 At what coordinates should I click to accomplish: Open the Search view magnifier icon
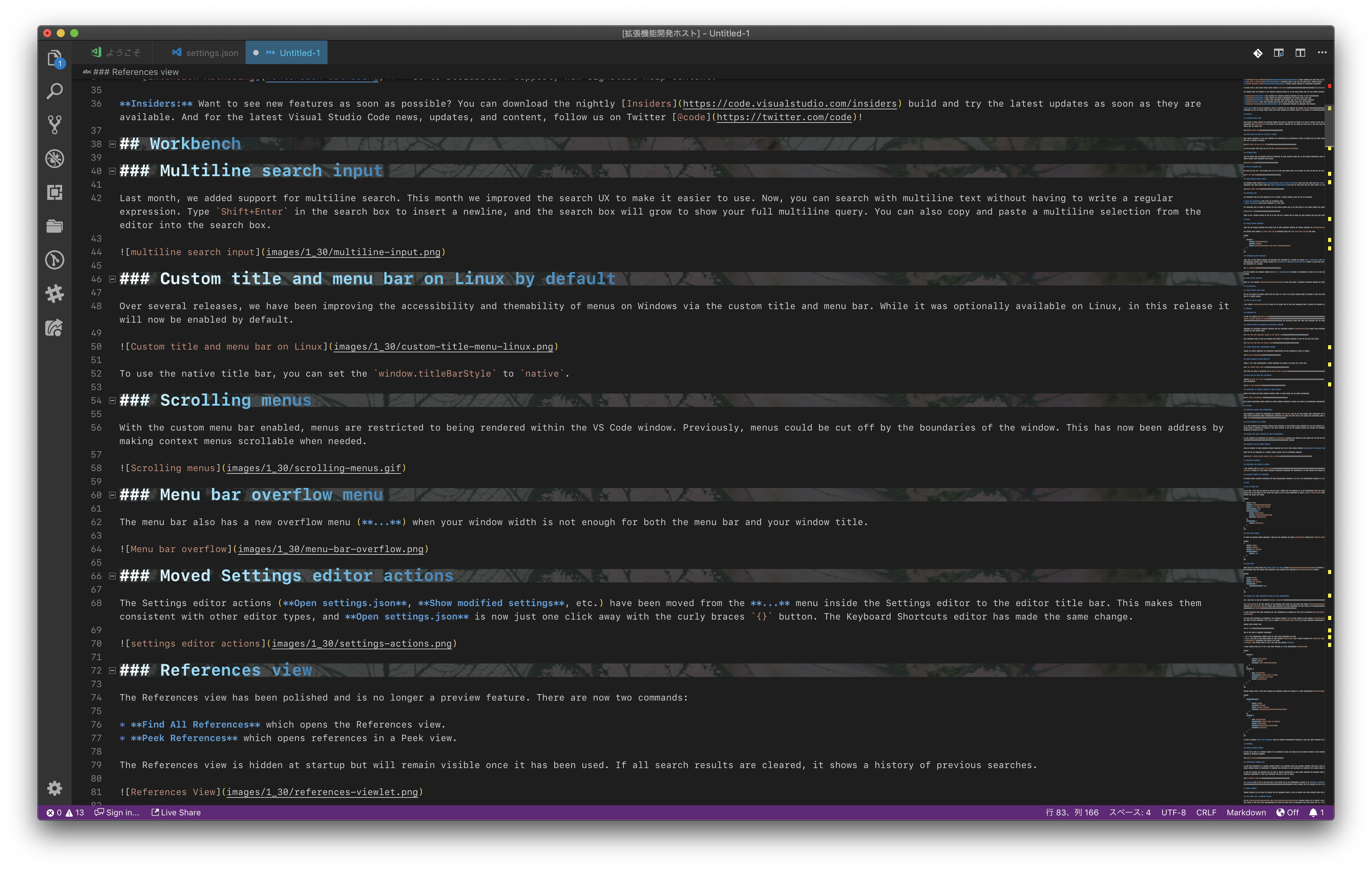(55, 91)
